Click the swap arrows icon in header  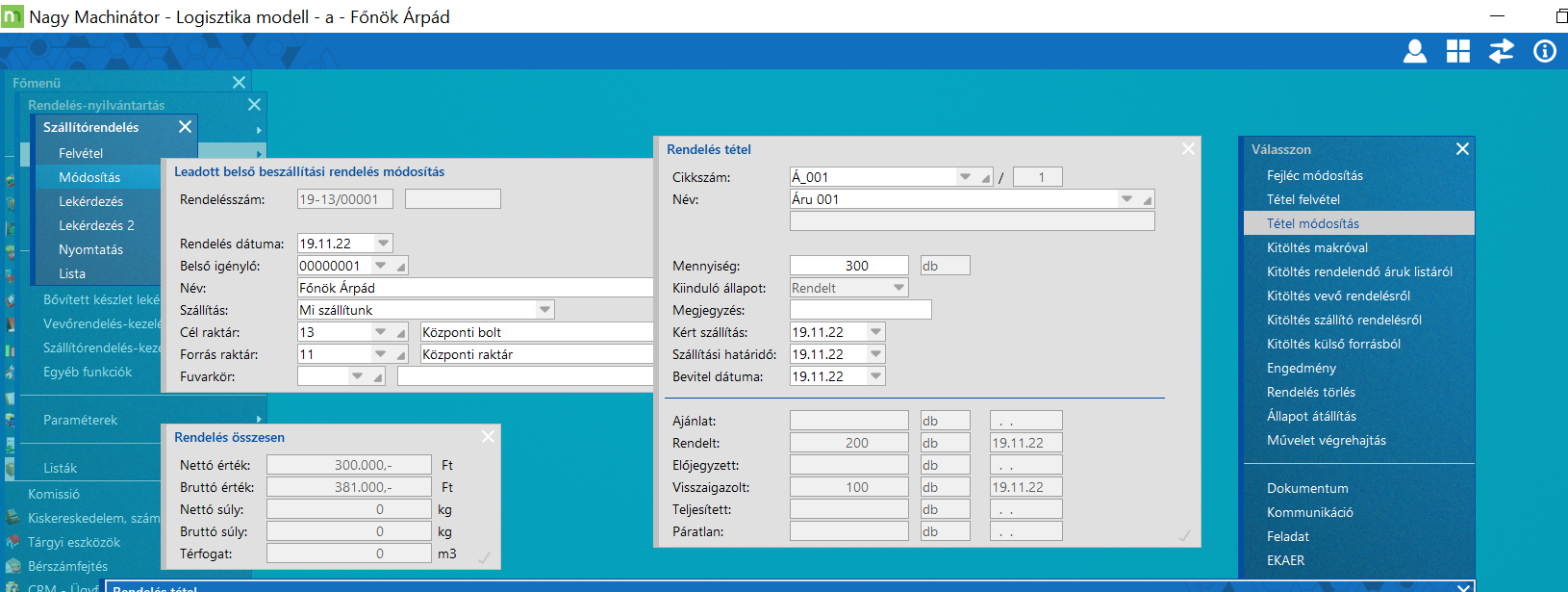pyautogui.click(x=1502, y=52)
